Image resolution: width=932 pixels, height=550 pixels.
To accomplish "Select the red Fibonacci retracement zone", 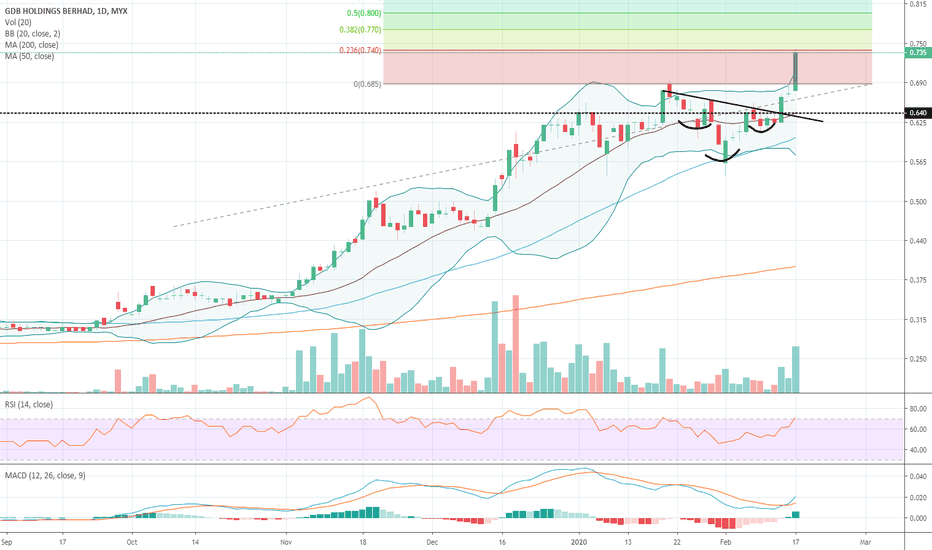I will tap(627, 67).
